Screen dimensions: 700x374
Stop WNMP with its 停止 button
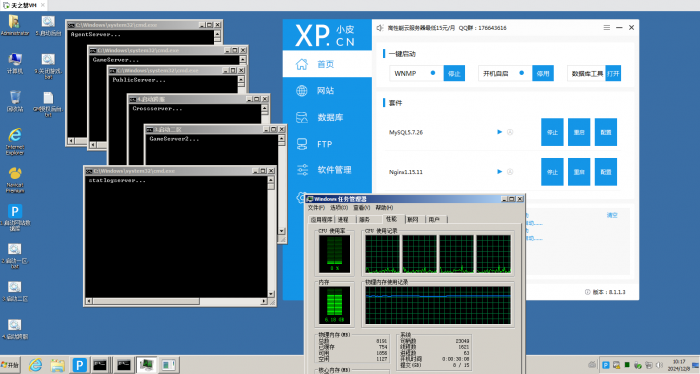click(x=454, y=73)
